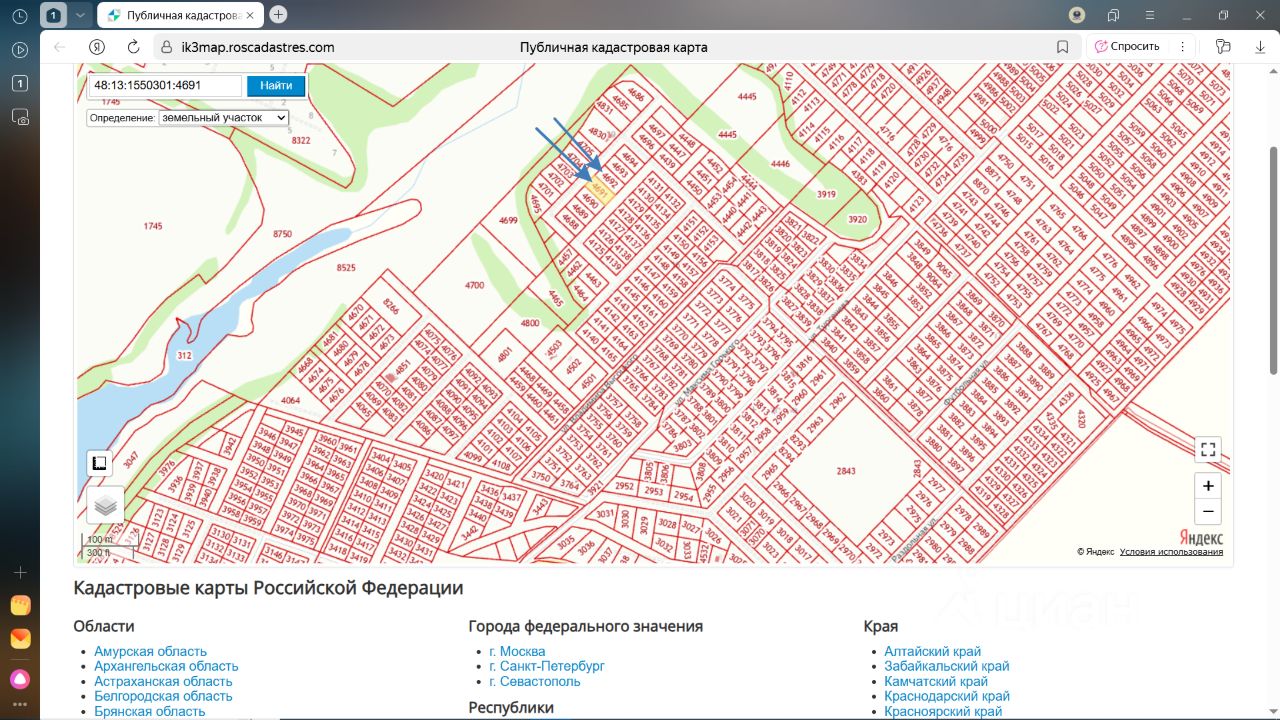Select parcel 2843 on map
Viewport: 1280px width, 720px height.
pos(846,471)
